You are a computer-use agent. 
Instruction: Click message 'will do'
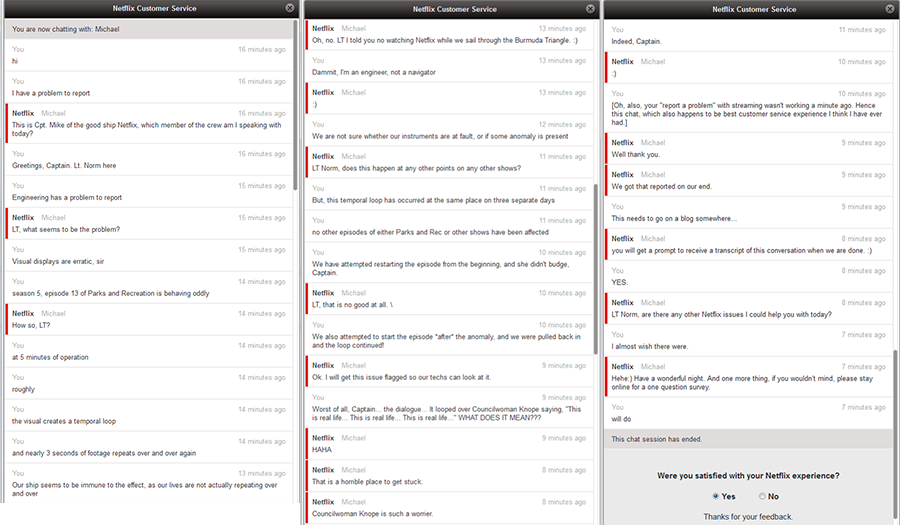621,419
